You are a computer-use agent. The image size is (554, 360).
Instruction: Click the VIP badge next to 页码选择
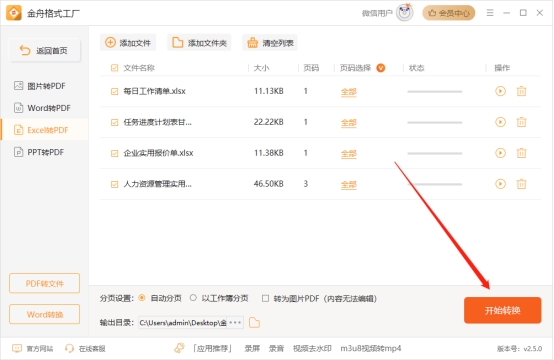[381, 67]
